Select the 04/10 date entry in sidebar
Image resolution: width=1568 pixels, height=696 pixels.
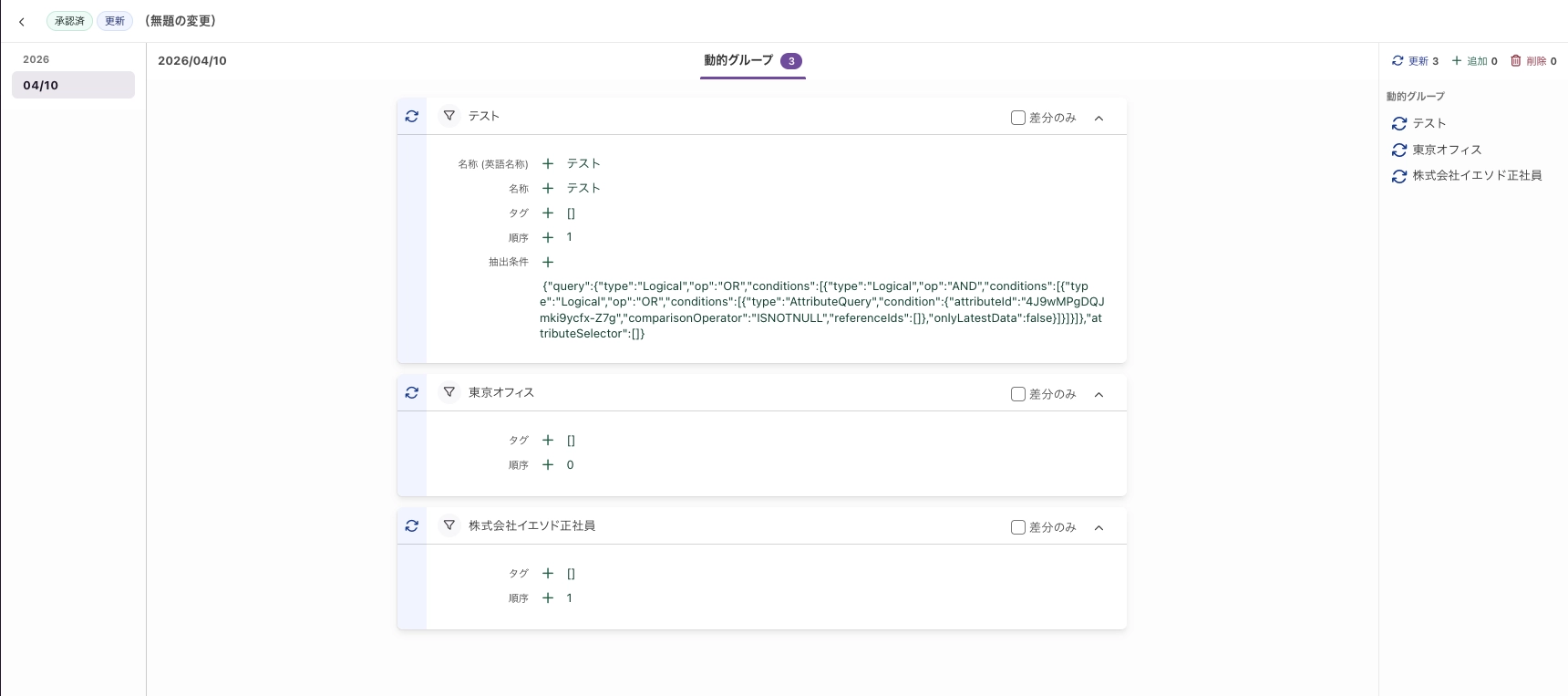[73, 85]
